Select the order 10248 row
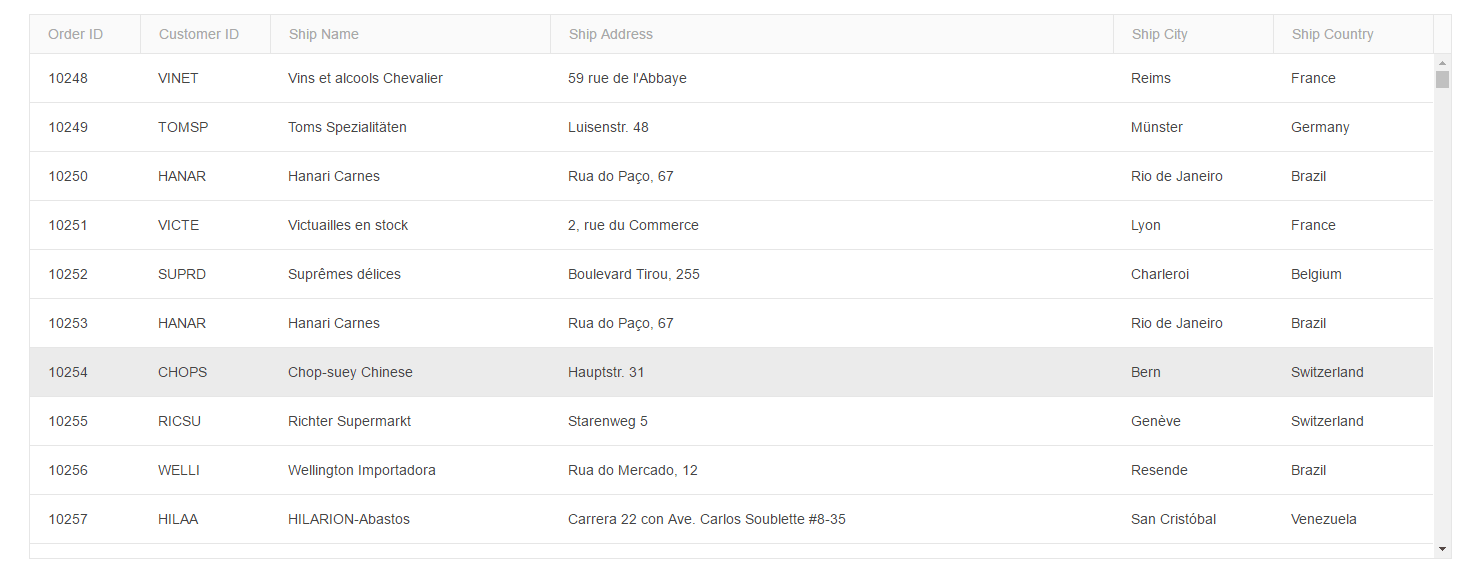 point(731,78)
